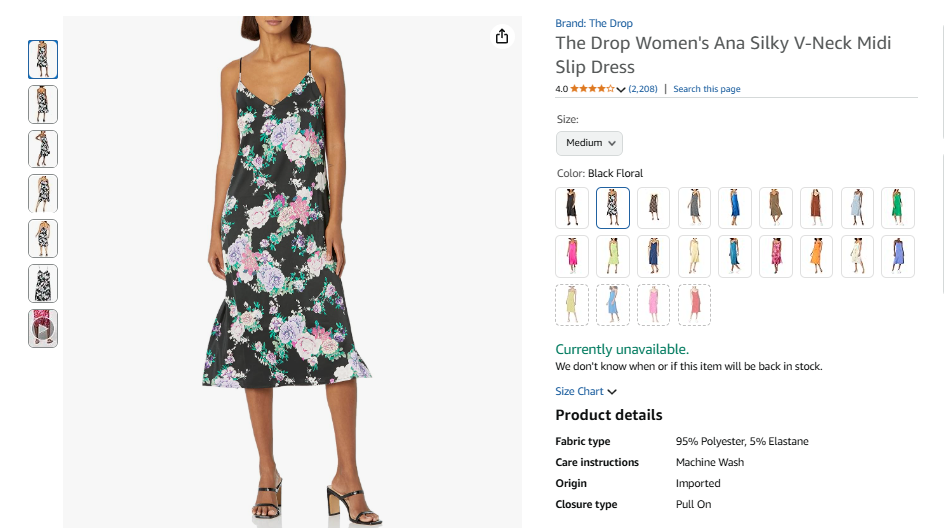Screen dimensions: 944x528
Task: Pick the lime green dress swatch
Action: (x=613, y=256)
